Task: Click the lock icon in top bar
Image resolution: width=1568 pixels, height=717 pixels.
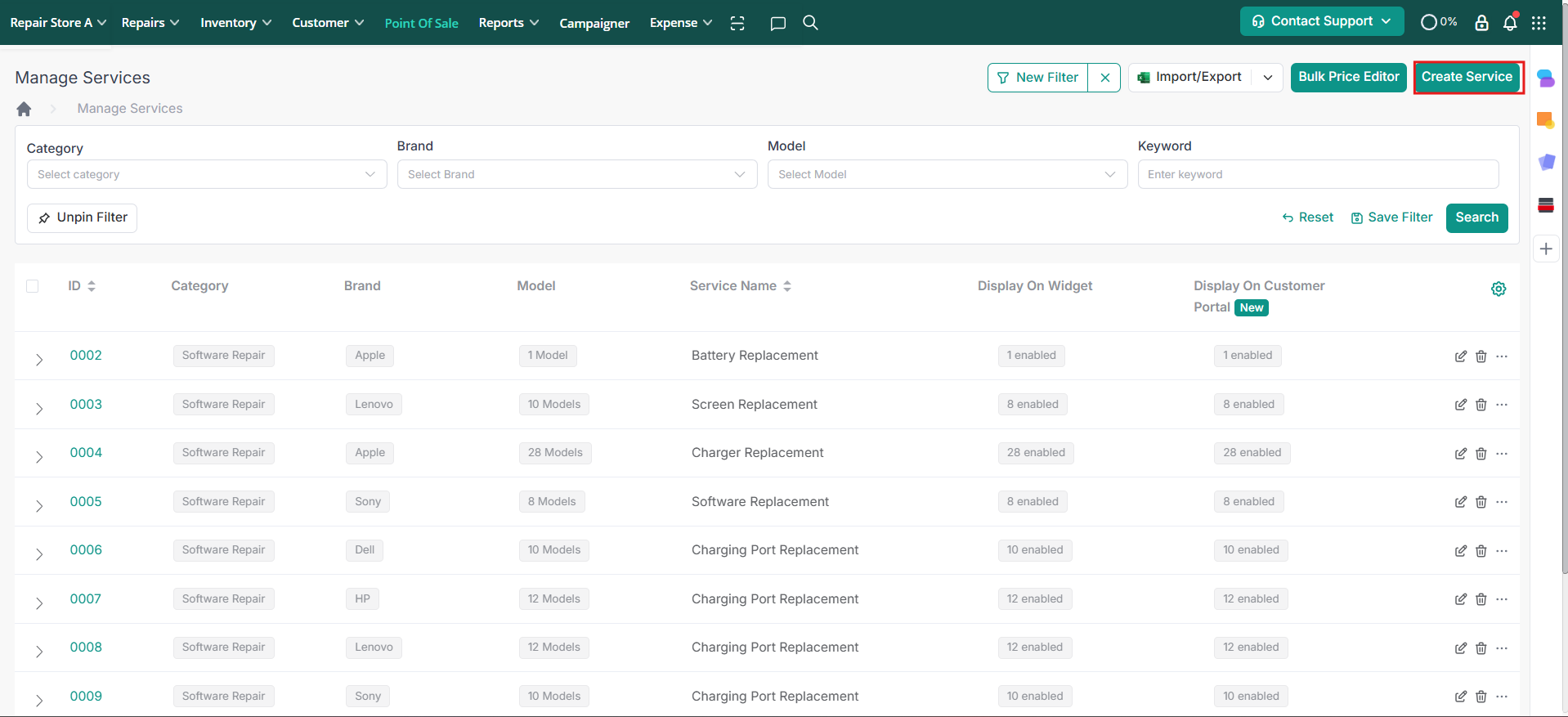Action: point(1481,23)
